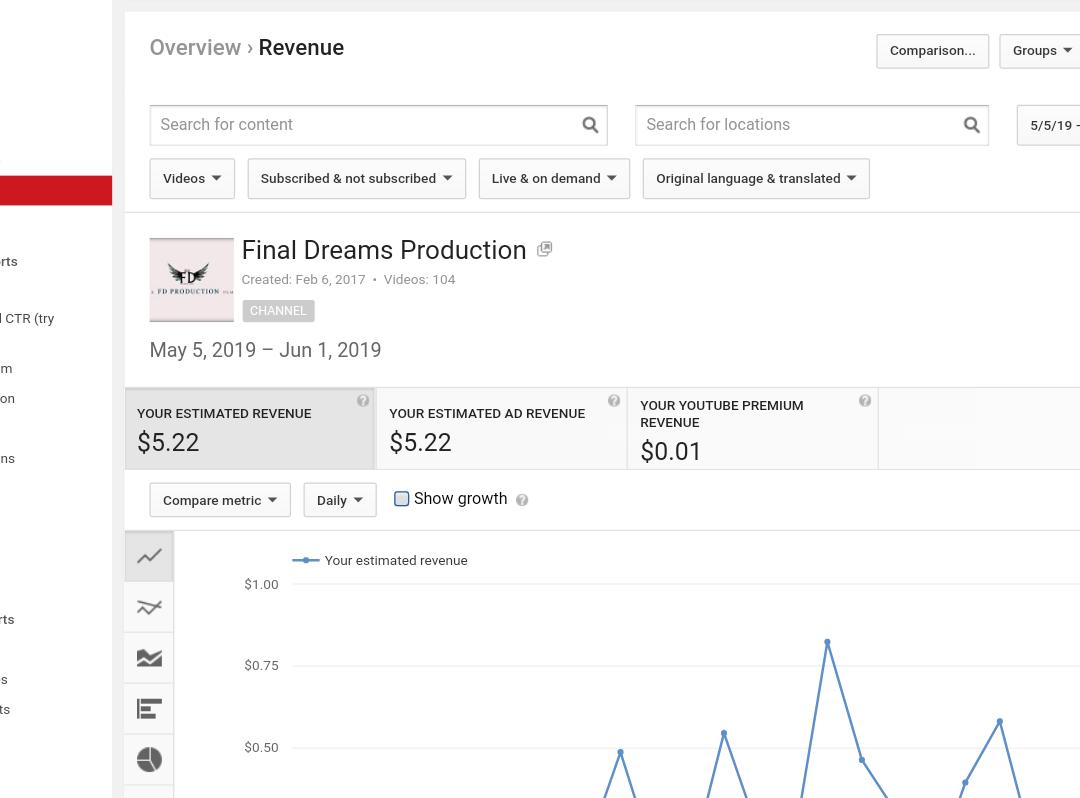The image size is (1080, 798).
Task: Click the May 5, 2019 – Jun 1, 2019 text
Action: tap(265, 350)
